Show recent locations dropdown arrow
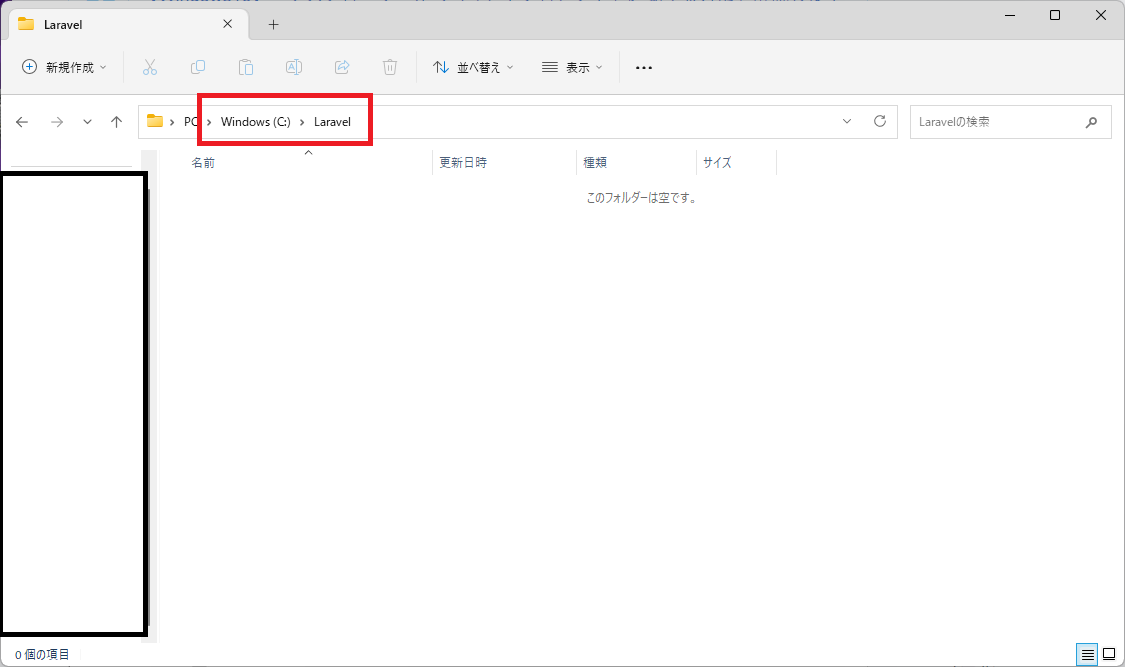The image size is (1125, 667). point(87,122)
